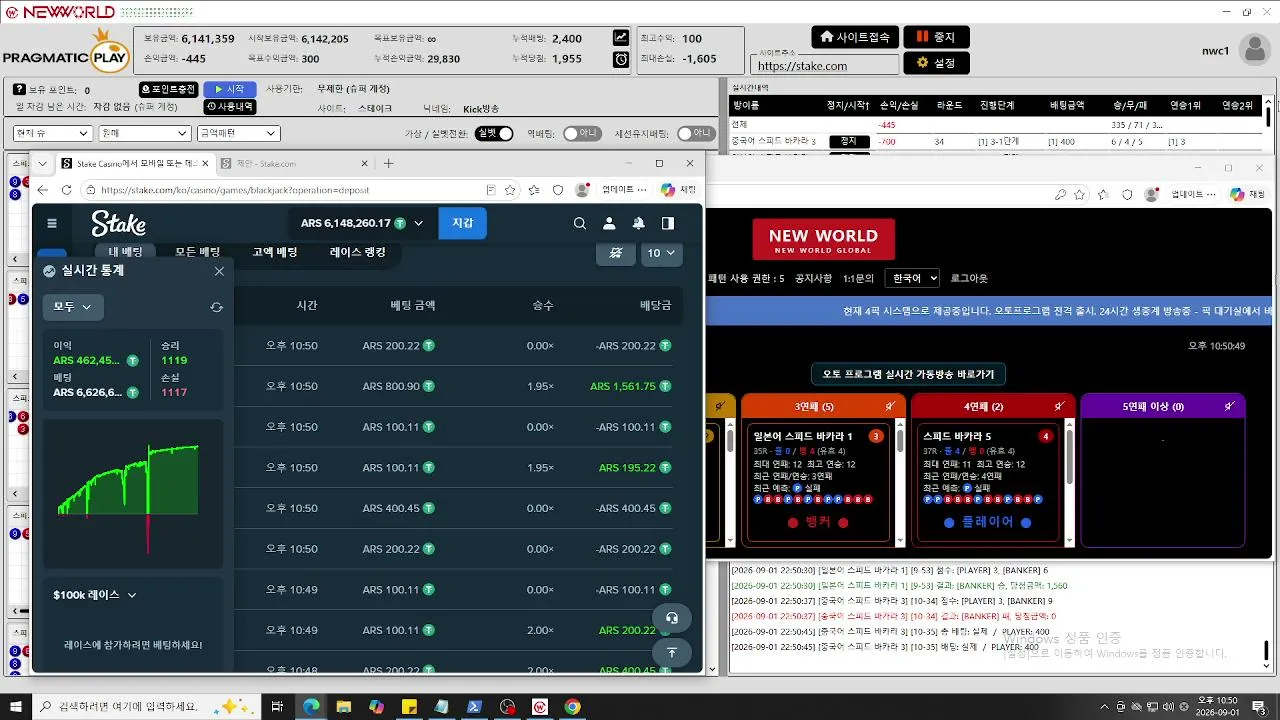Viewport: 1280px width, 720px height.
Task: Open 모두 filter in live stats
Action: click(x=73, y=307)
